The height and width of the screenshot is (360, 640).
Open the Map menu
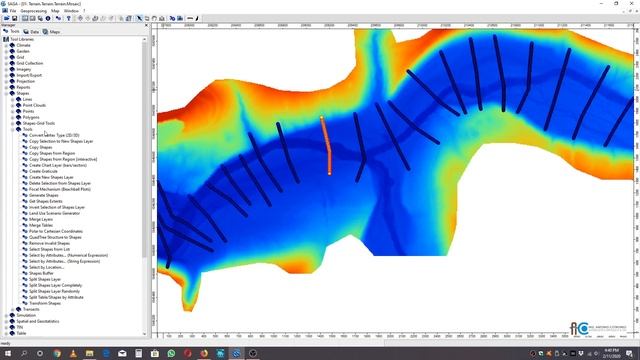click(x=55, y=11)
